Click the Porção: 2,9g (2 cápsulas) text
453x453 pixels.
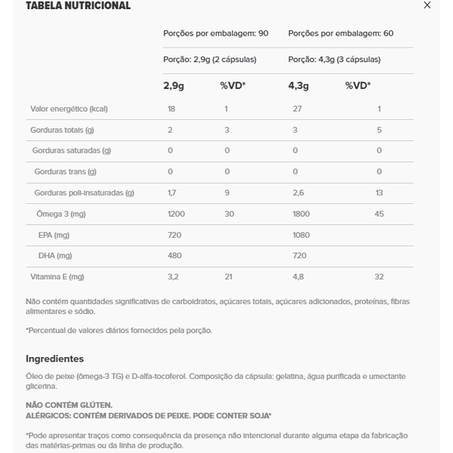[x=210, y=60]
